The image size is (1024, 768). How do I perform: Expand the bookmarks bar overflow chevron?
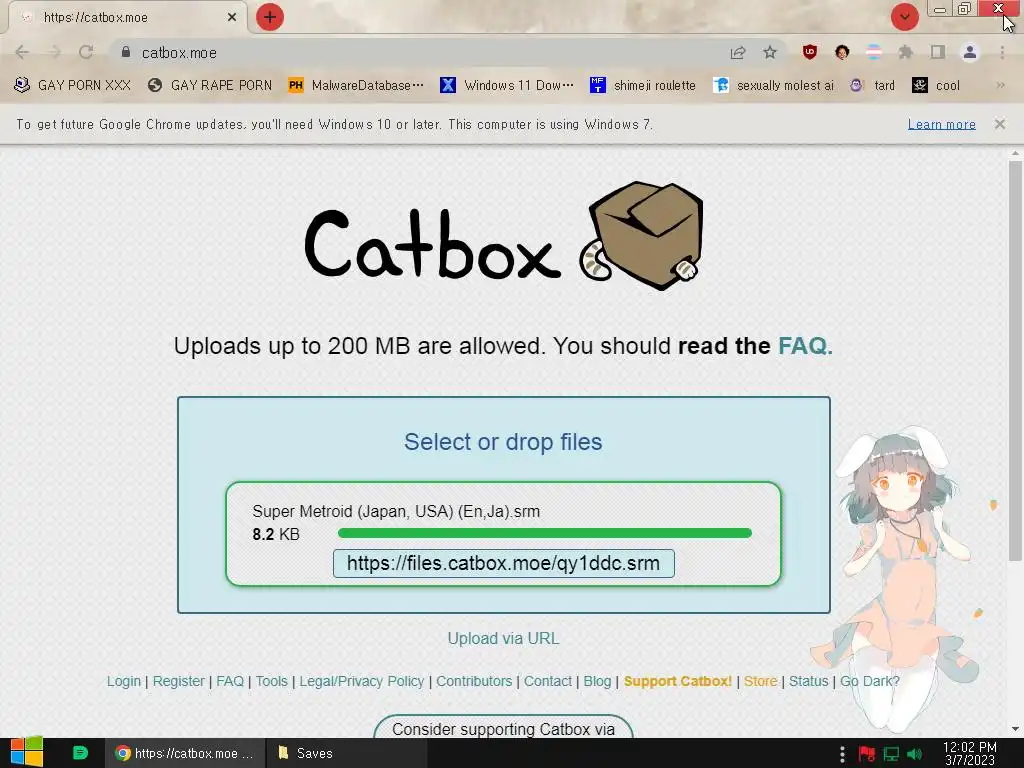tap(1000, 86)
